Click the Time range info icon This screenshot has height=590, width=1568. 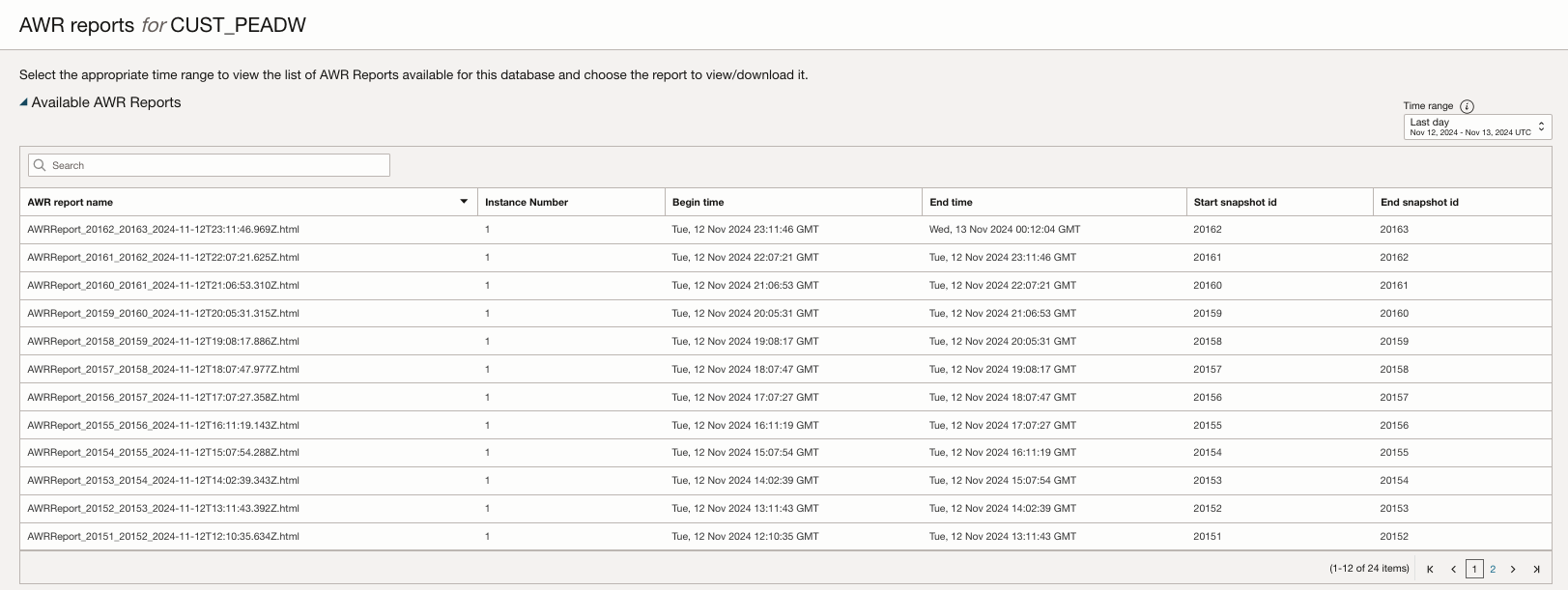[1467, 106]
